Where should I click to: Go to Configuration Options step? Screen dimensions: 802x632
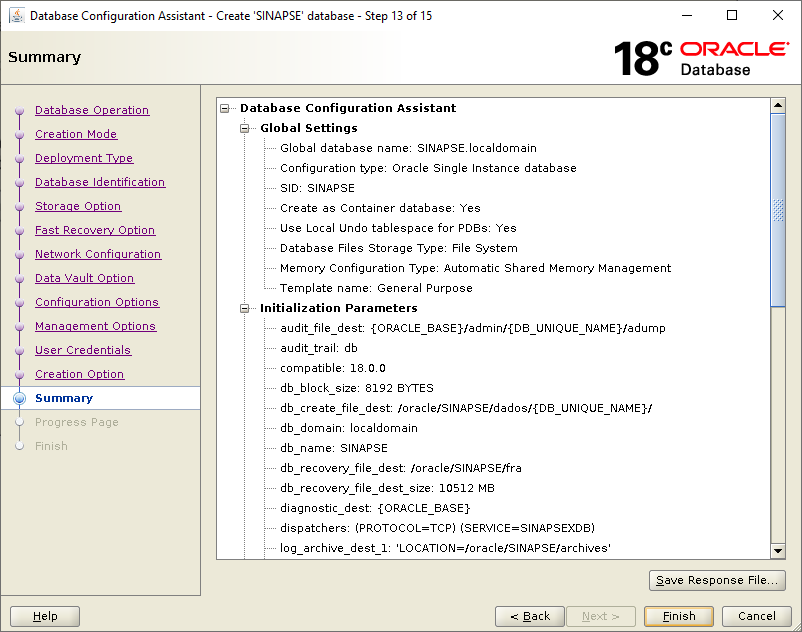click(97, 302)
